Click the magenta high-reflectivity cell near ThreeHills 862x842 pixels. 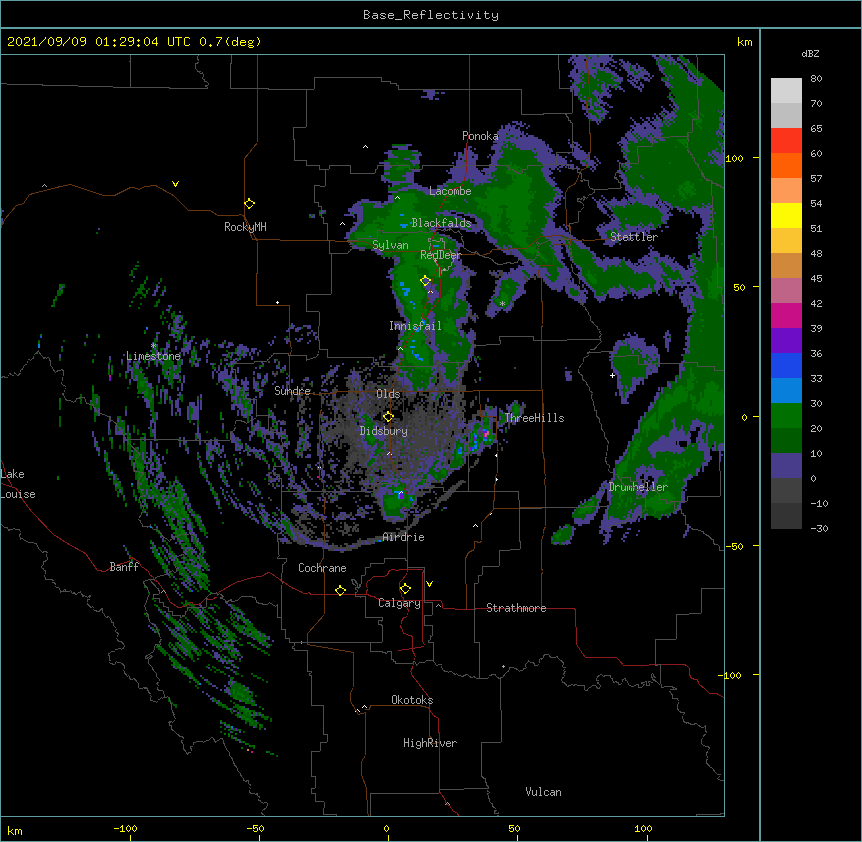pyautogui.click(x=485, y=434)
